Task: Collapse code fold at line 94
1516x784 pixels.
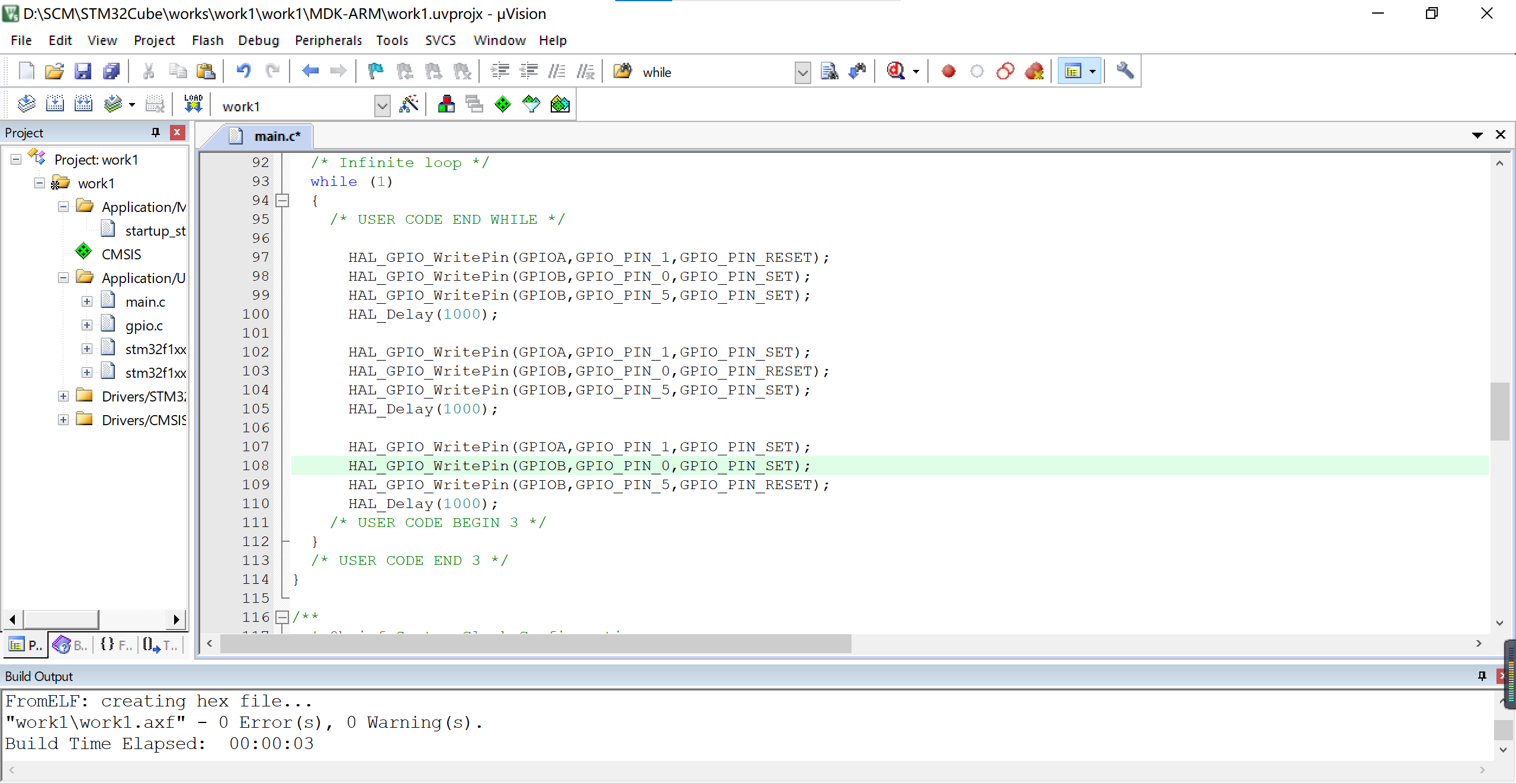Action: click(x=283, y=201)
